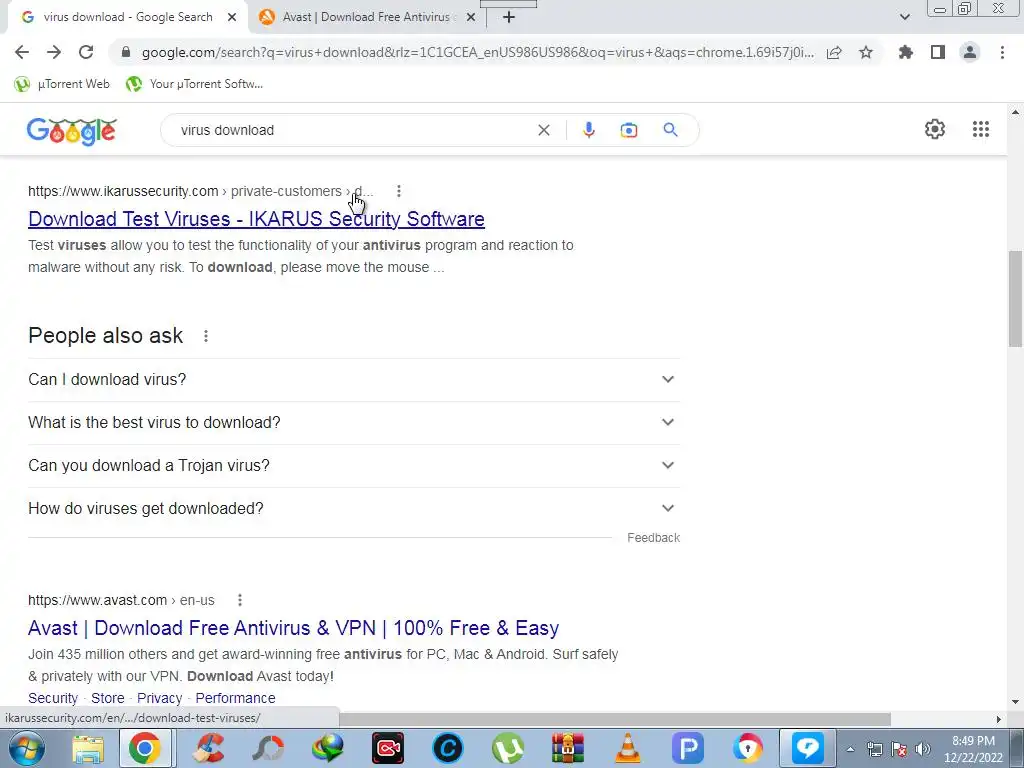1024x768 pixels.
Task: Open Avast Store sitelink
Action: [x=108, y=698]
